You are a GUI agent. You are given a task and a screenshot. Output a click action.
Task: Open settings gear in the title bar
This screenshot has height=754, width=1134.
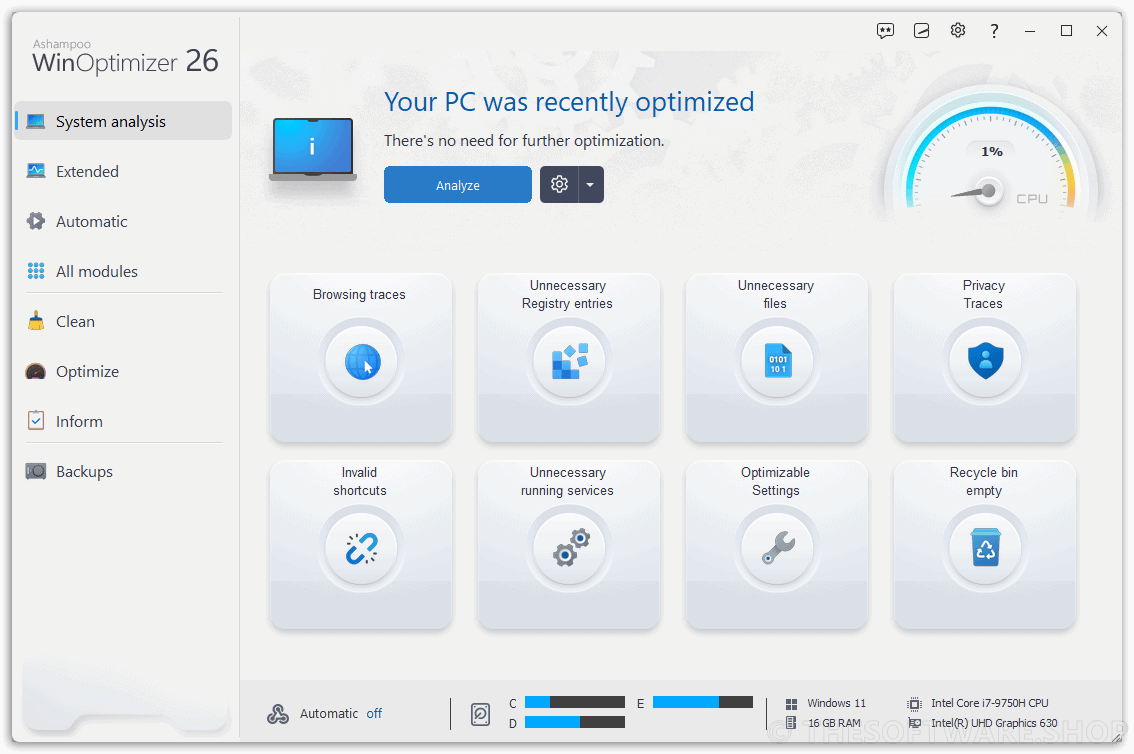pyautogui.click(x=958, y=30)
